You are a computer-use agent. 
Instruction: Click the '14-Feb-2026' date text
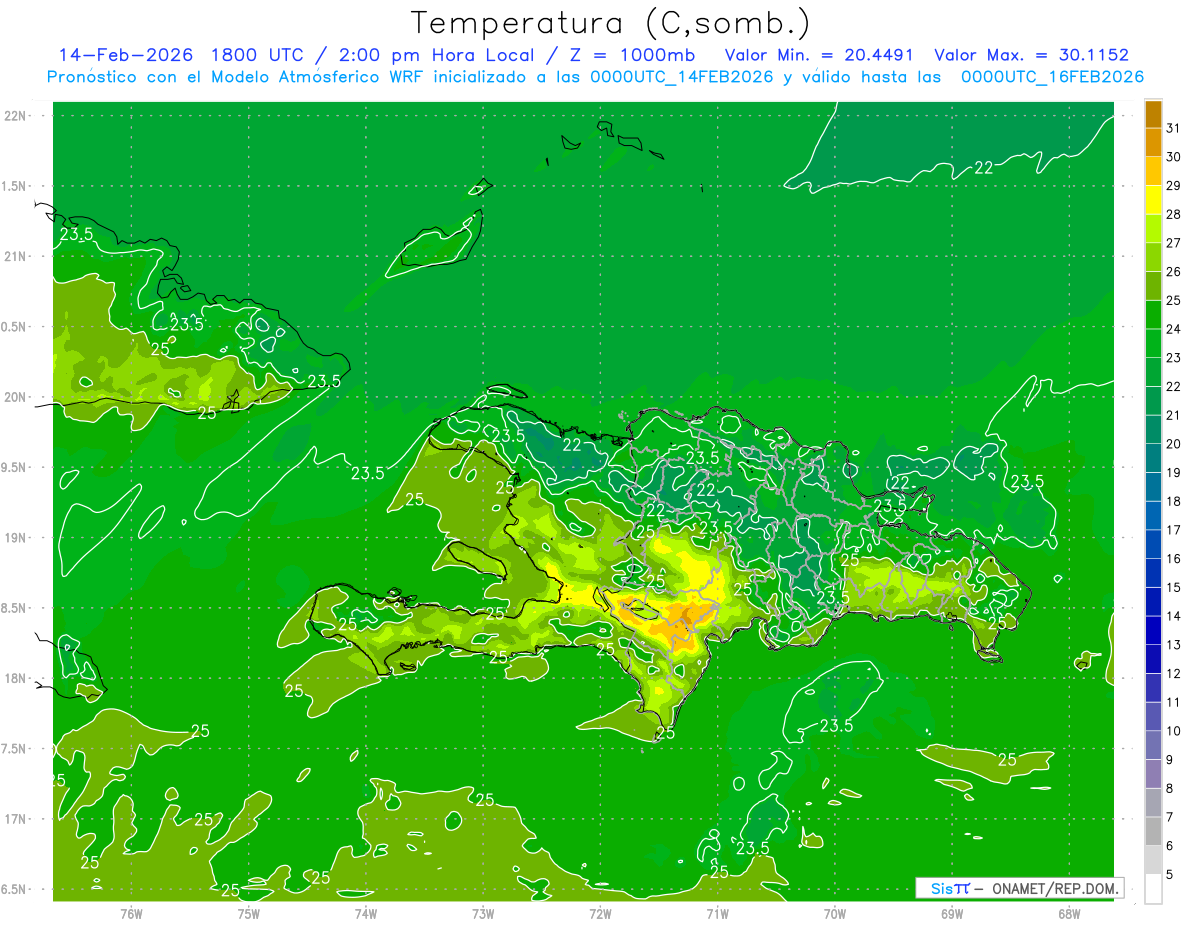126,55
